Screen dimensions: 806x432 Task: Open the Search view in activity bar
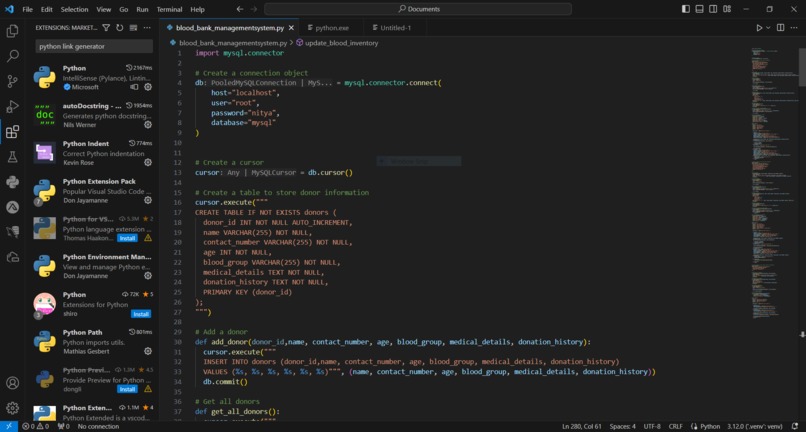pos(12,56)
